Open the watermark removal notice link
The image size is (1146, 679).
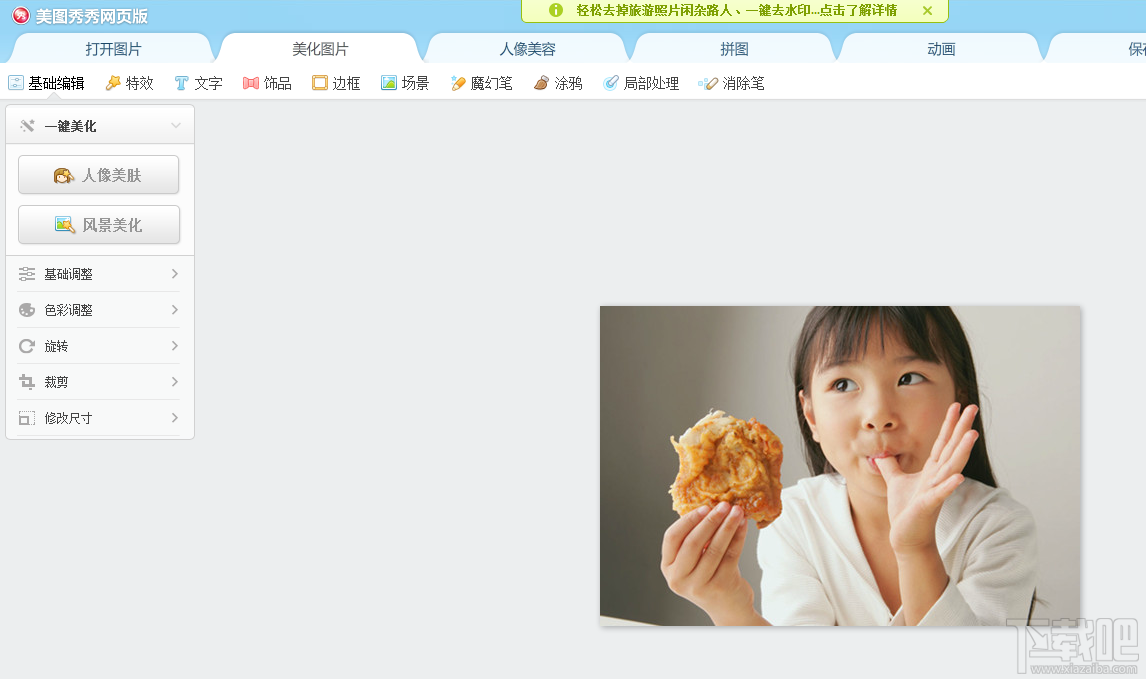pos(737,10)
